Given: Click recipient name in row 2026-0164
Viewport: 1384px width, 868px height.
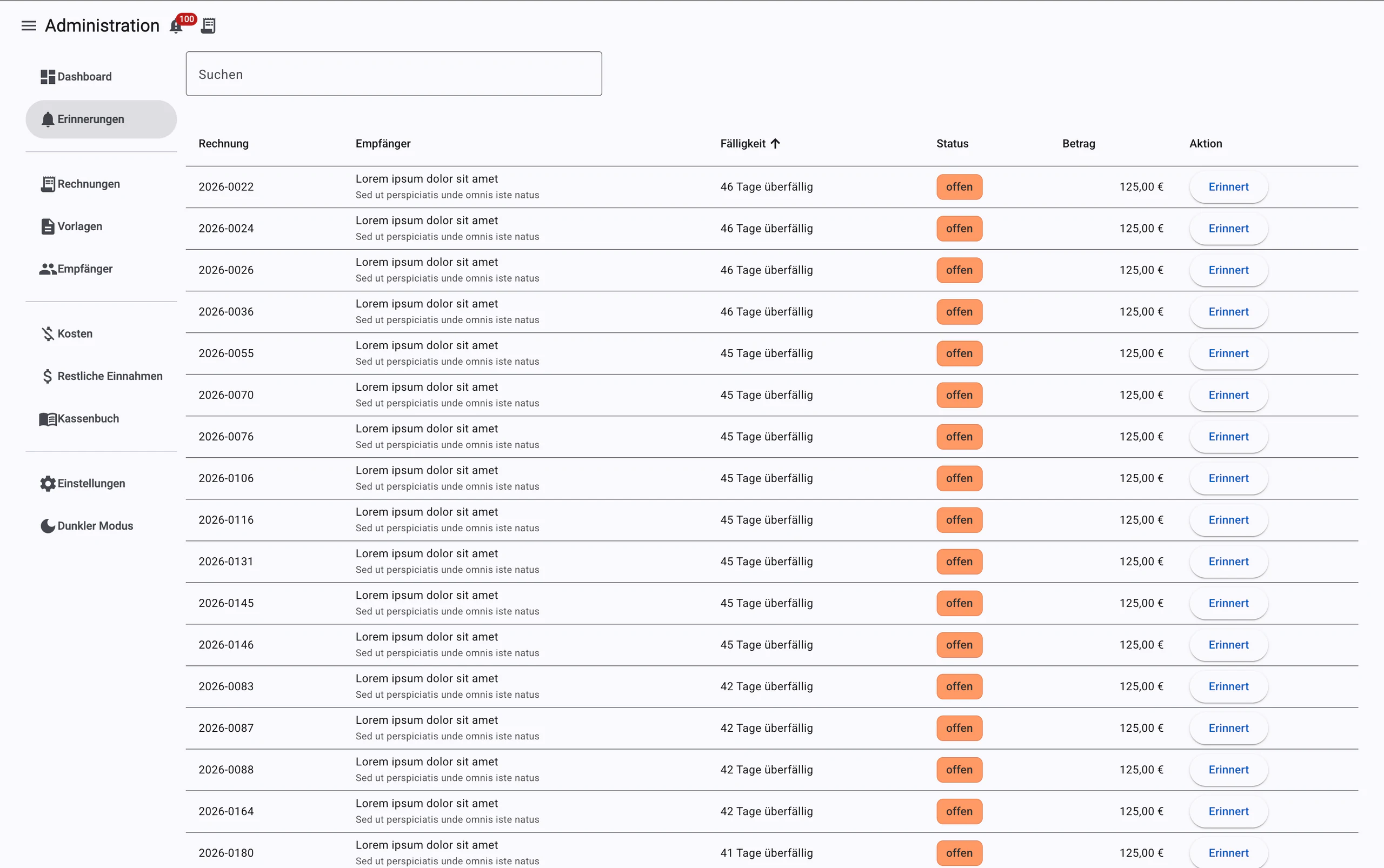Looking at the screenshot, I should click(x=427, y=804).
